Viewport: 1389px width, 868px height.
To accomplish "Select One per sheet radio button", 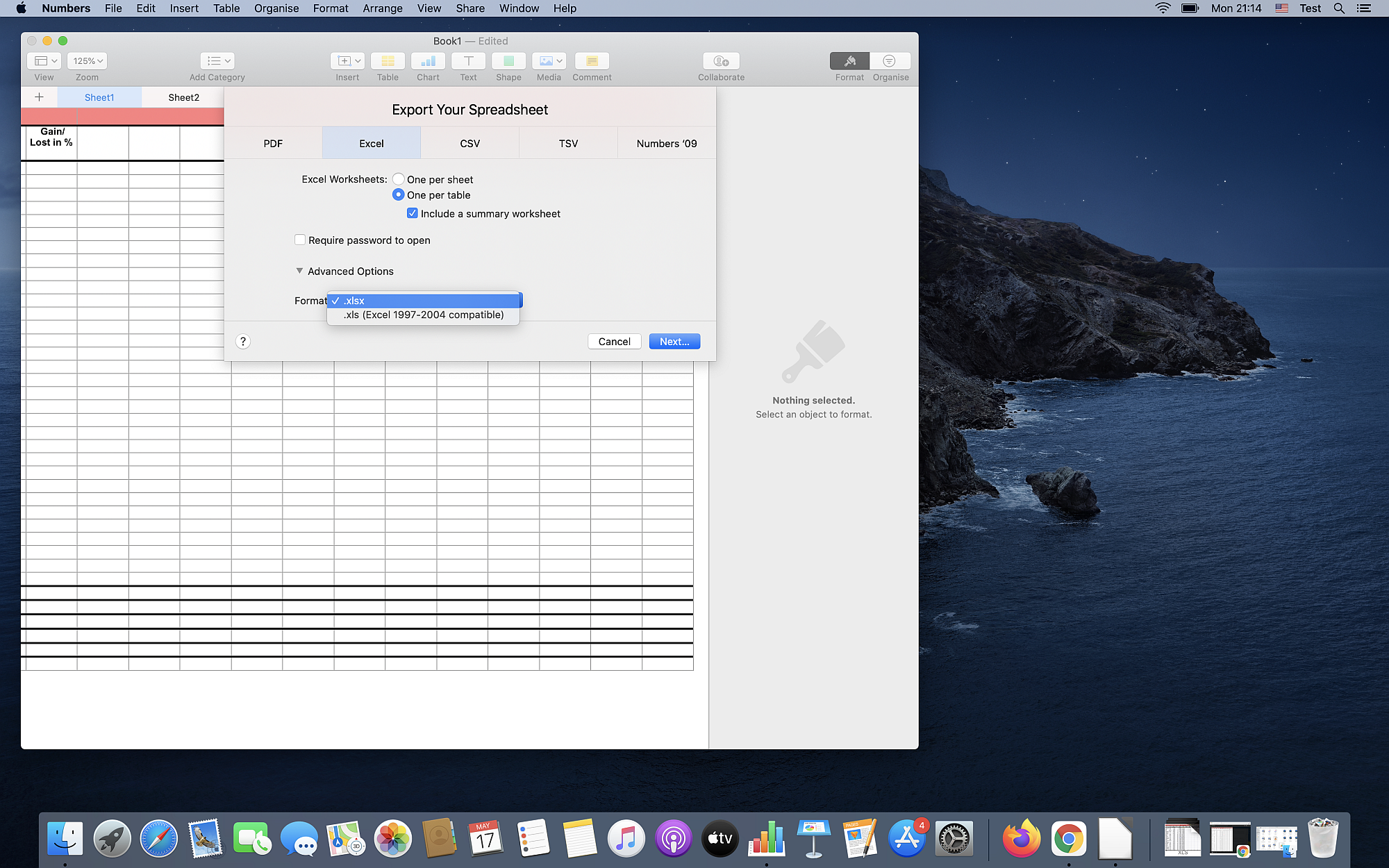I will point(399,179).
